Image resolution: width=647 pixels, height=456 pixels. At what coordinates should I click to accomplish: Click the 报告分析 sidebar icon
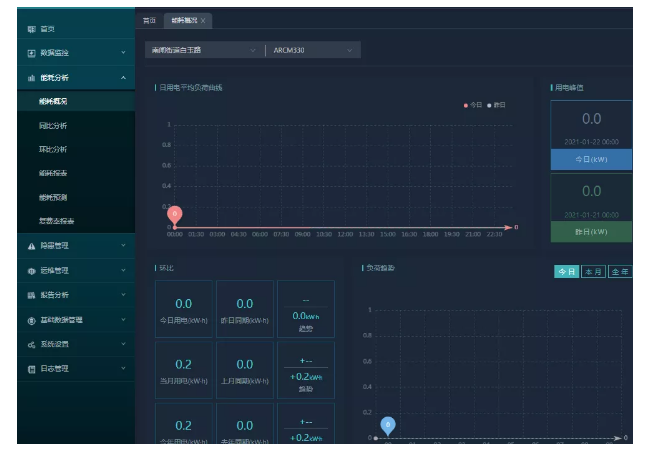31,295
